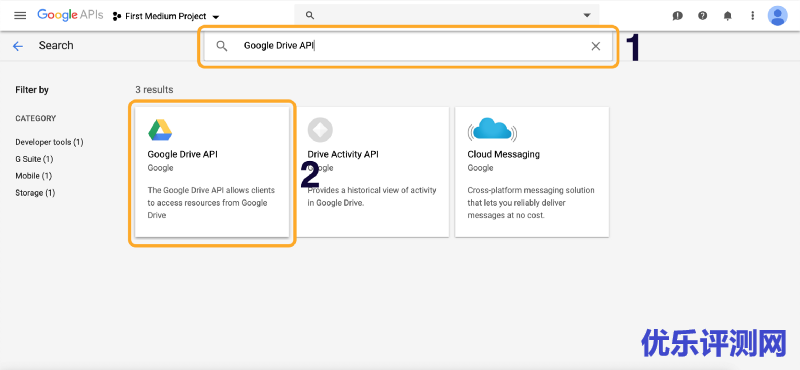The height and width of the screenshot is (370, 800).
Task: View notifications via bell icon
Action: (728, 16)
